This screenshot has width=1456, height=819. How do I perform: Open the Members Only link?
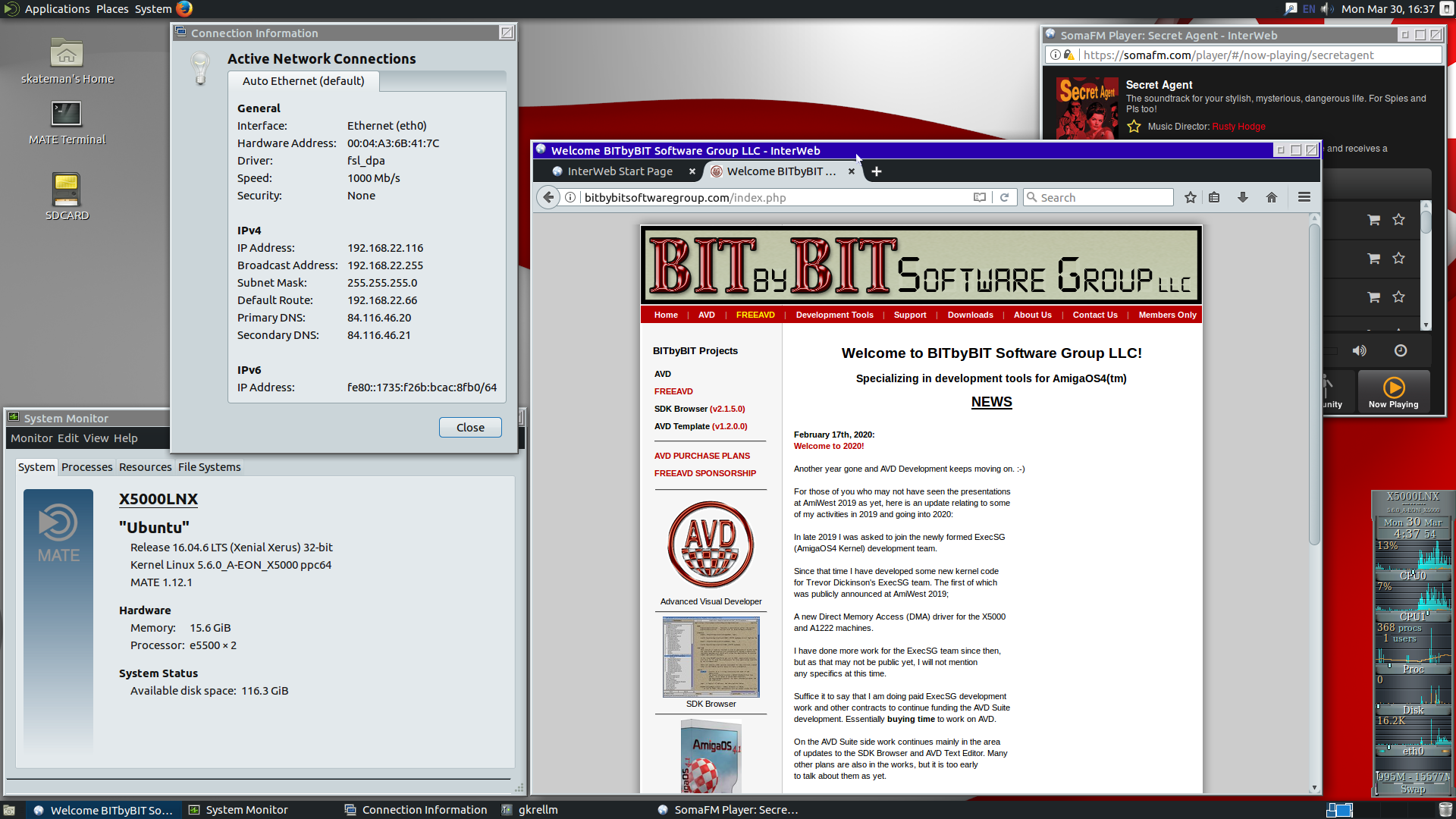tap(1167, 315)
